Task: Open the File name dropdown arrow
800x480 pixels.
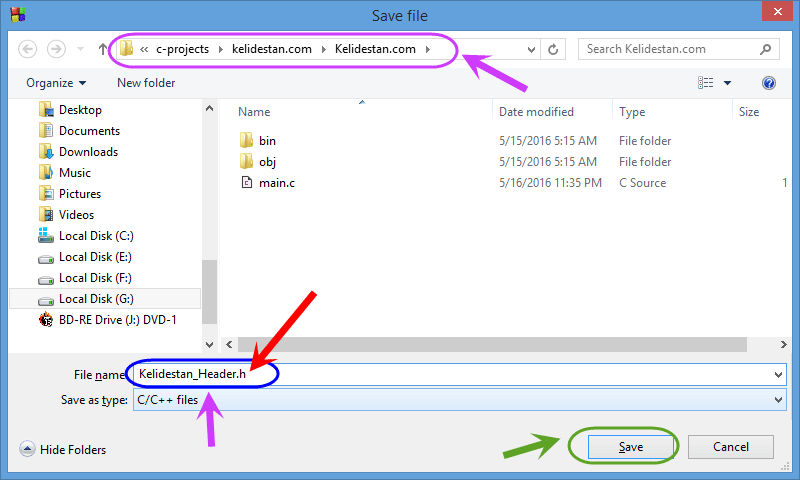Action: point(779,374)
